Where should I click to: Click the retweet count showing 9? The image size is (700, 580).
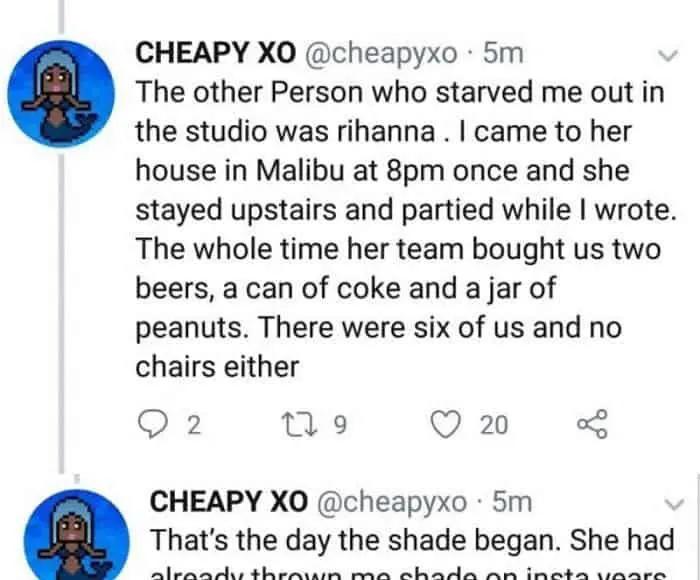click(338, 426)
